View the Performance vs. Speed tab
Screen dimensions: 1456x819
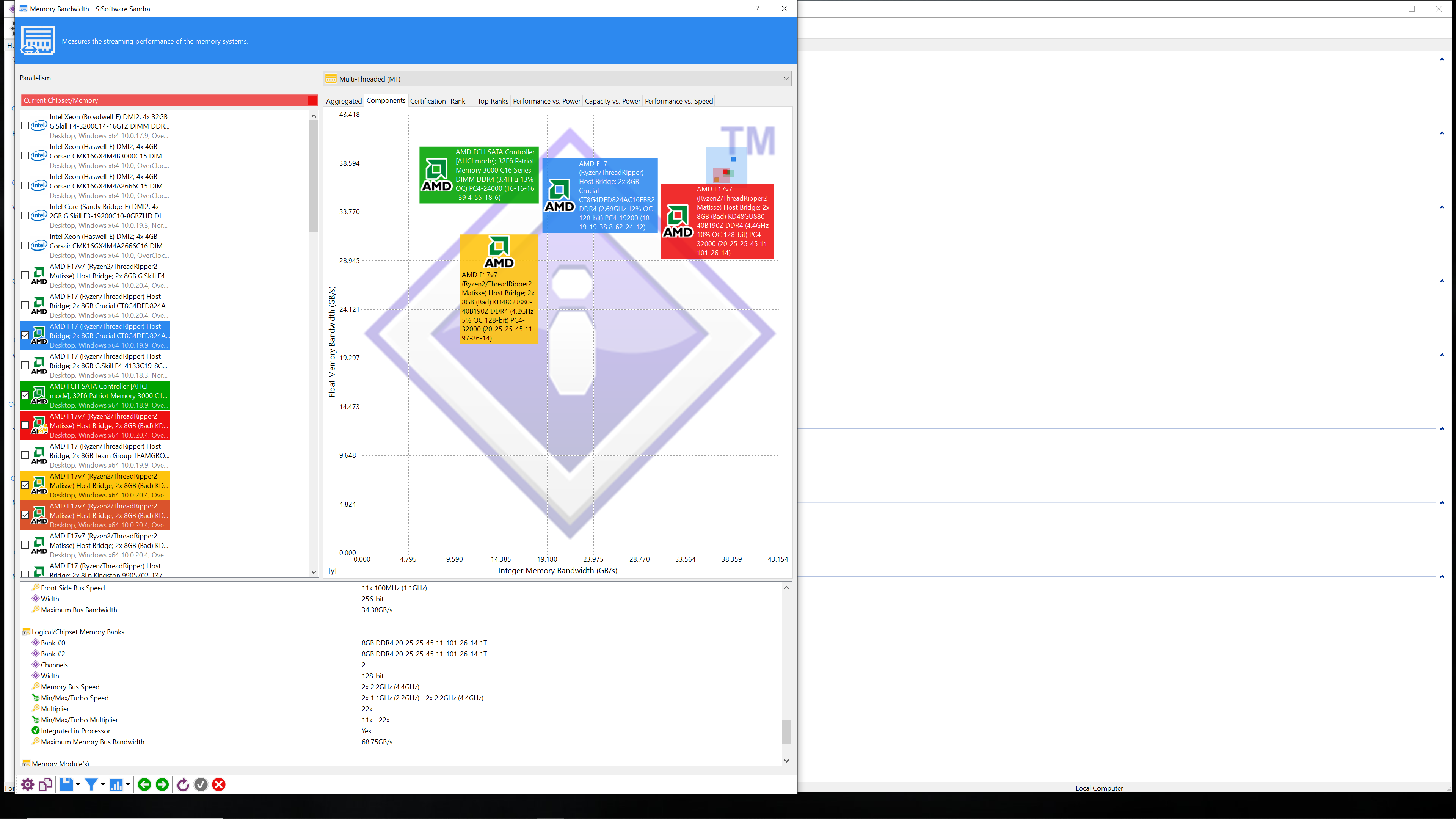tap(679, 101)
